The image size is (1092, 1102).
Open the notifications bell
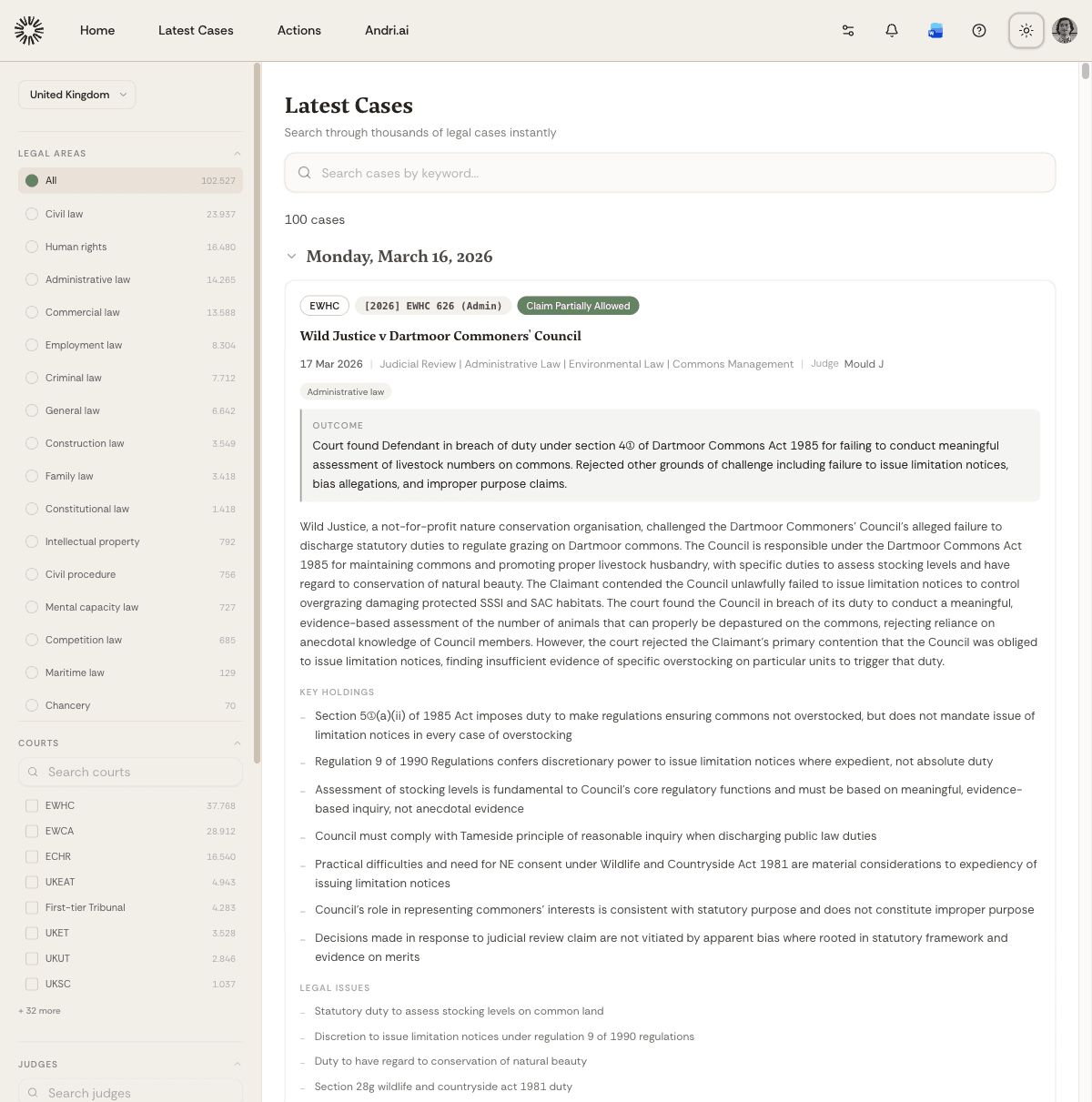(x=892, y=30)
